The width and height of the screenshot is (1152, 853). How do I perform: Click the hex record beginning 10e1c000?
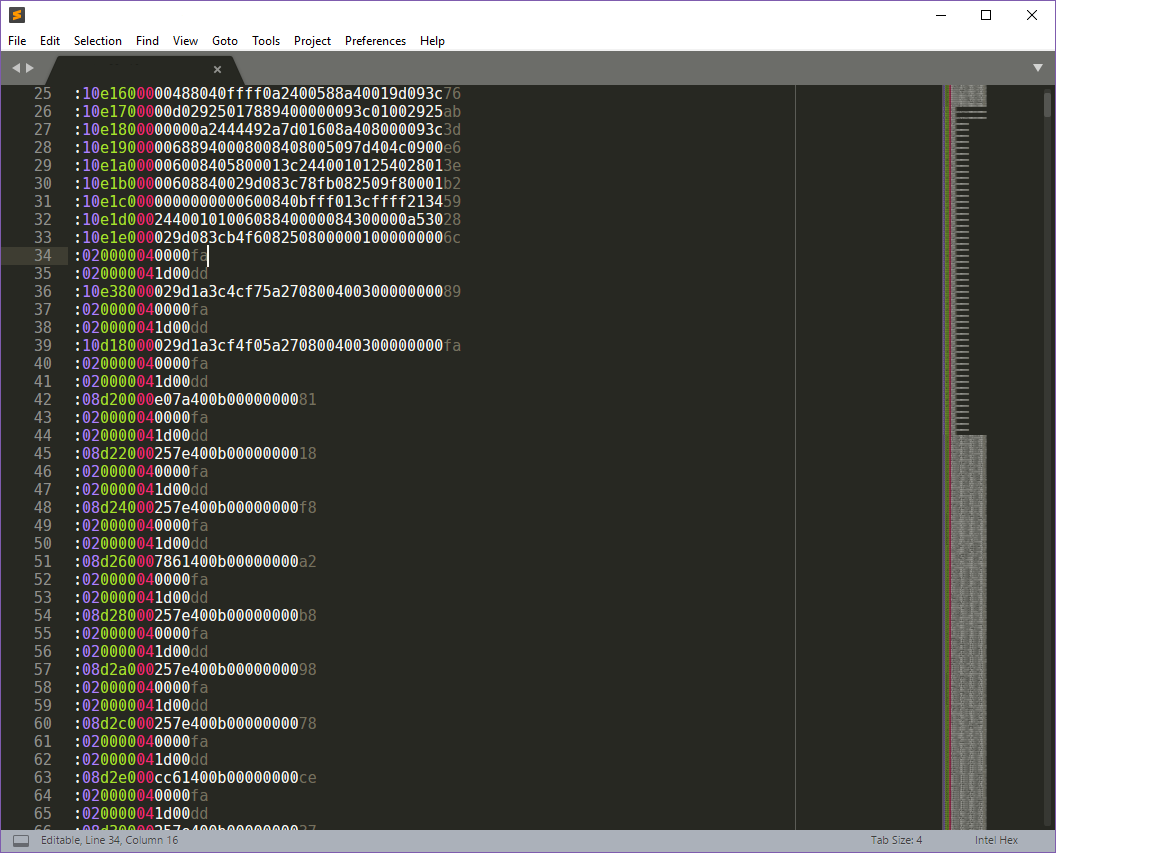[x=267, y=202]
